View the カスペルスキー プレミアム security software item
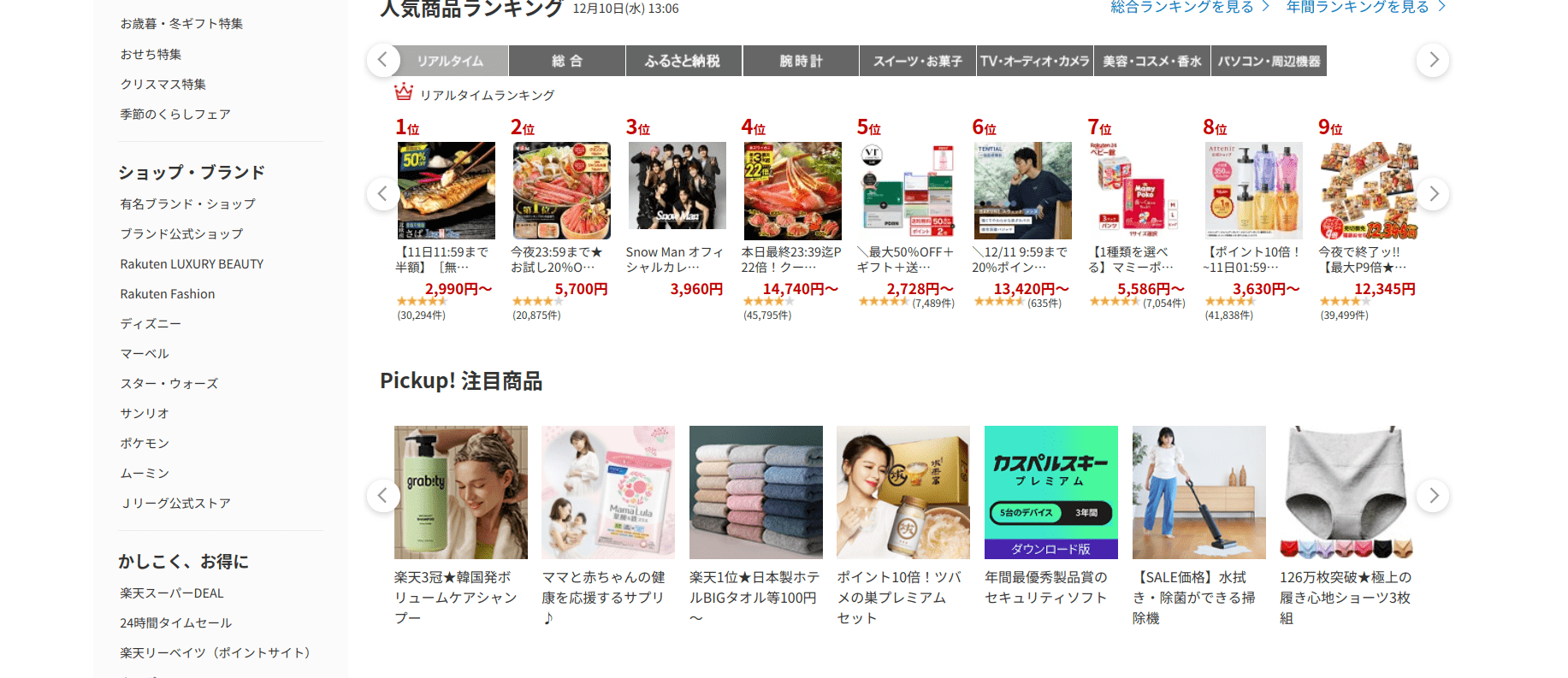Screen dimensions: 1568x678 point(1051,492)
